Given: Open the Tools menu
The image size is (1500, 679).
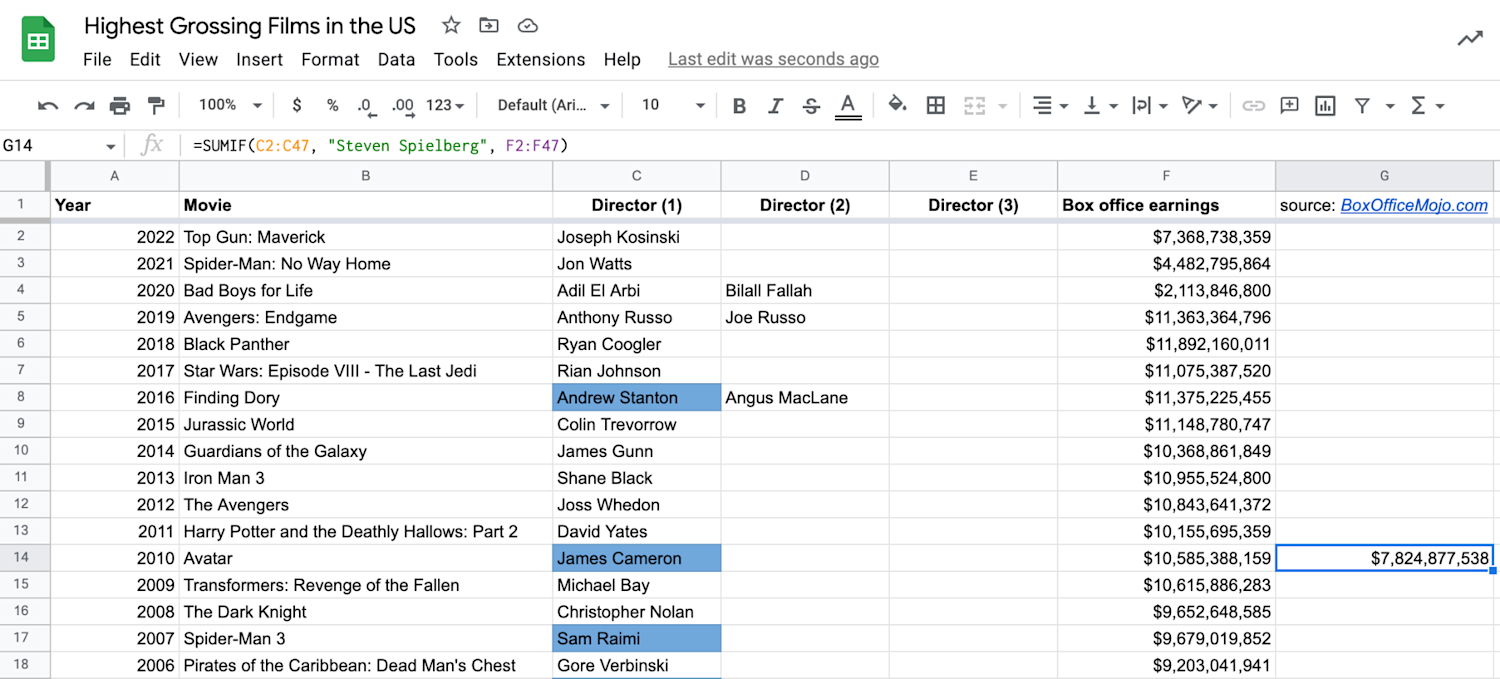Looking at the screenshot, I should (x=455, y=60).
